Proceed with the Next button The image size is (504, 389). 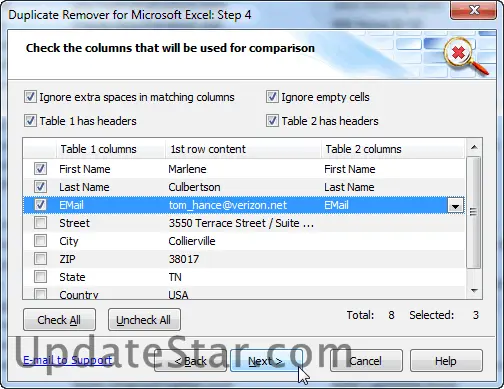(x=266, y=361)
